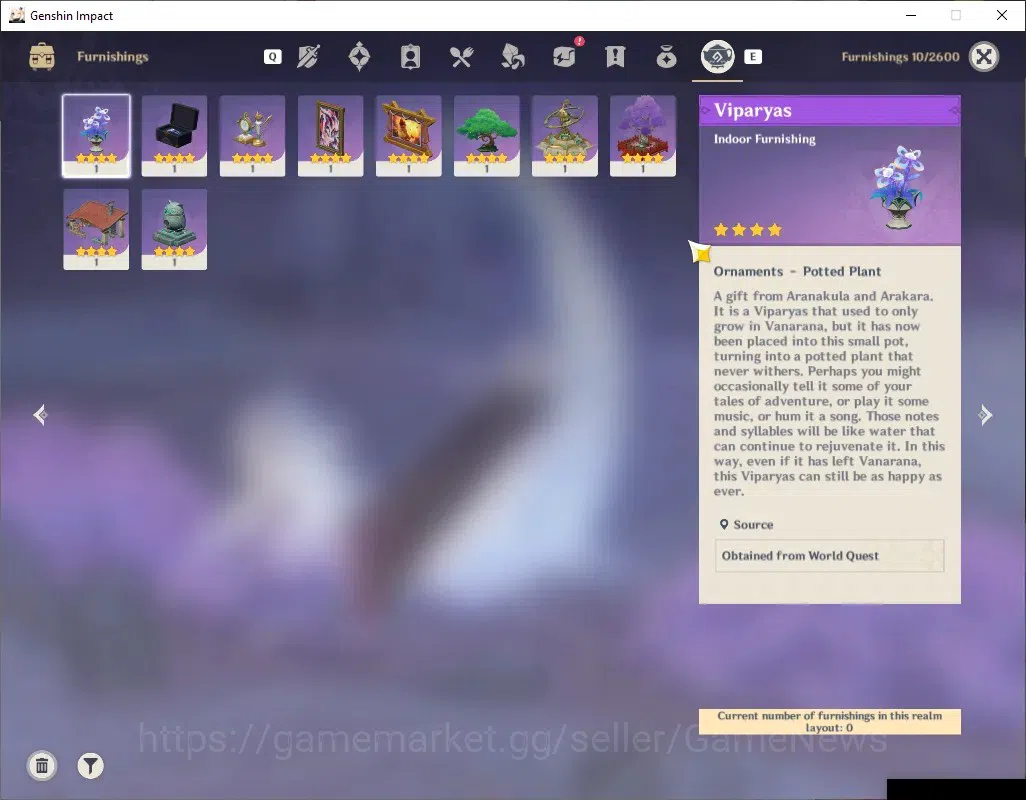Select the Viparyas potted plant item
This screenshot has height=800, width=1026.
tap(96, 135)
